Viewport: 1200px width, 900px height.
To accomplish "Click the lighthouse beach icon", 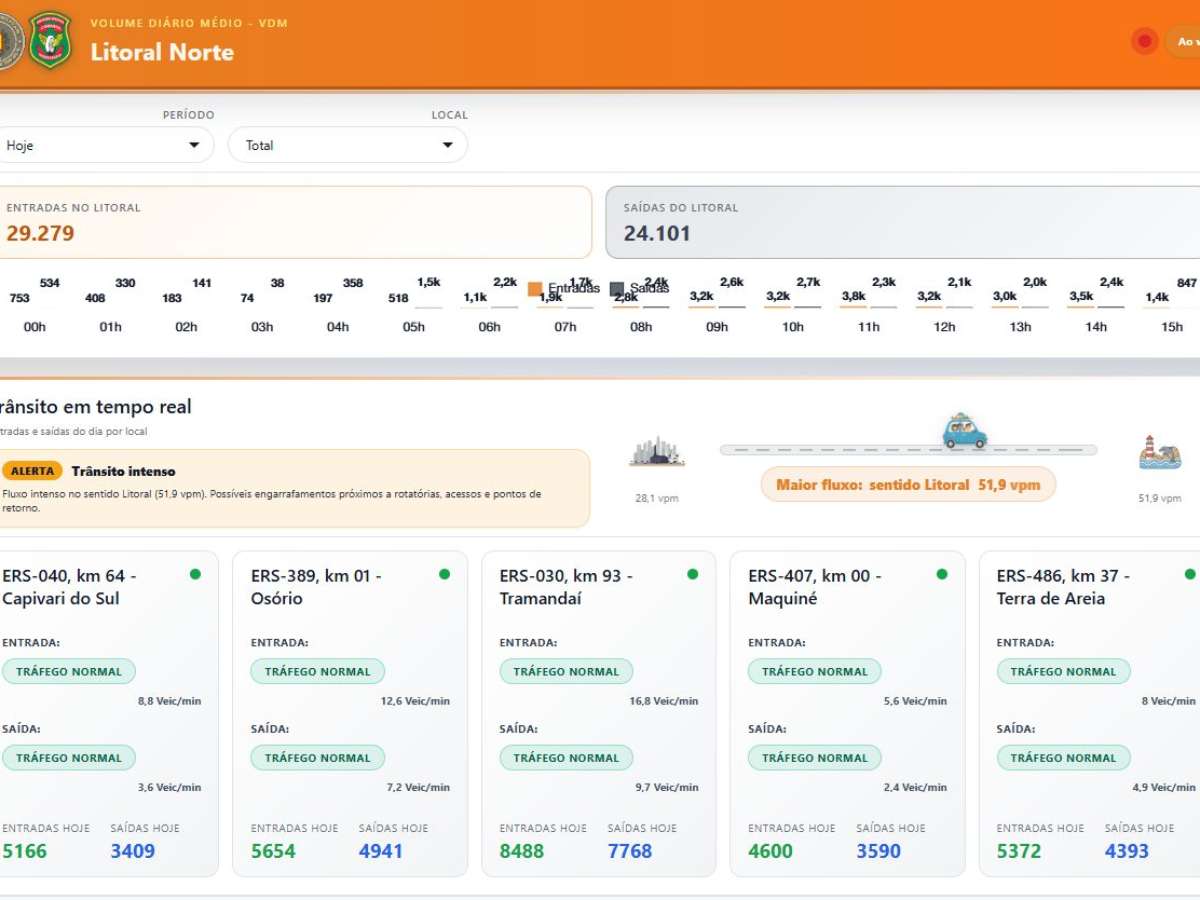I will [1159, 453].
